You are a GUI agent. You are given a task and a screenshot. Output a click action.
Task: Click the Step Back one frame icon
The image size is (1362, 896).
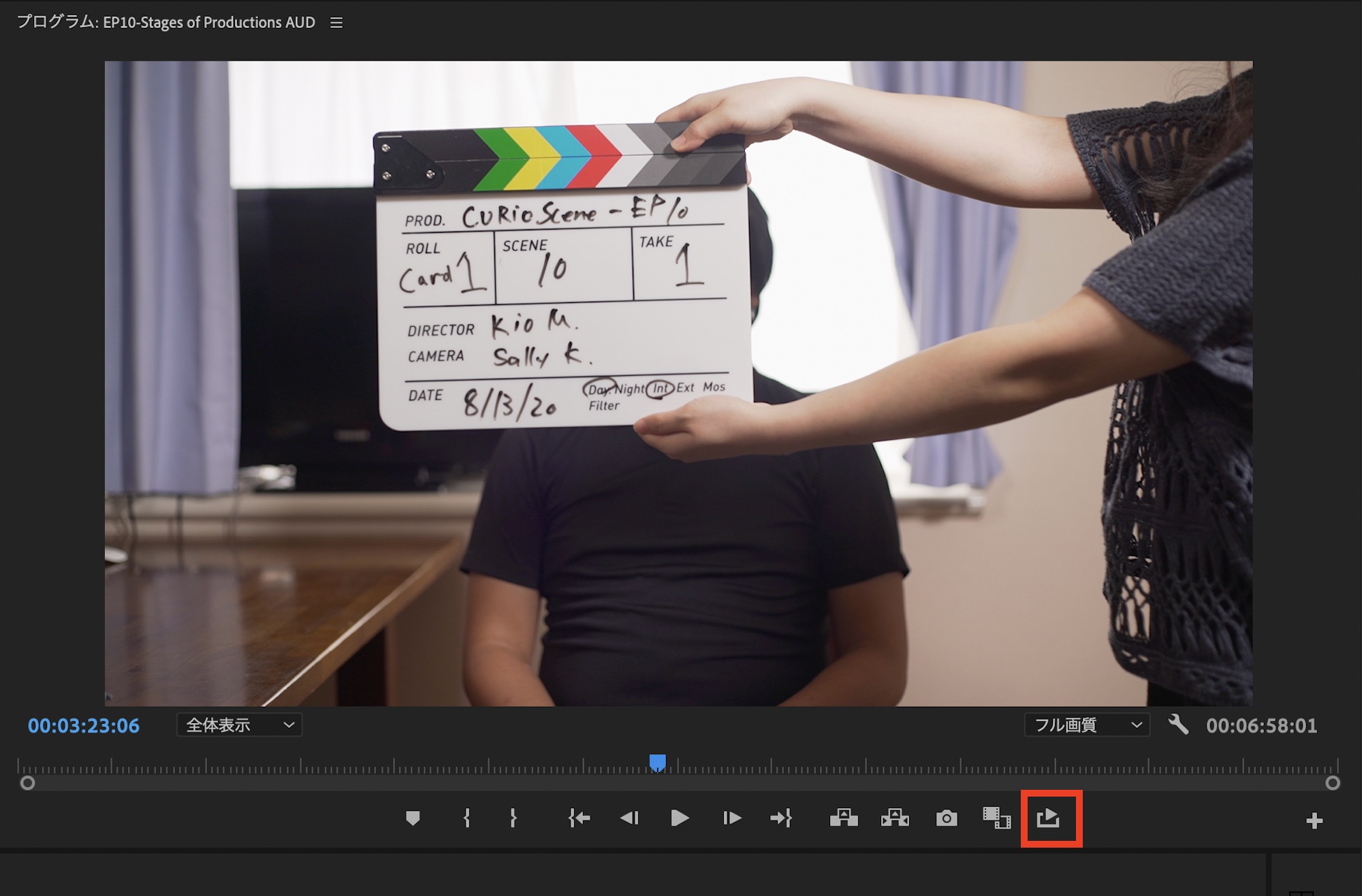tap(629, 818)
